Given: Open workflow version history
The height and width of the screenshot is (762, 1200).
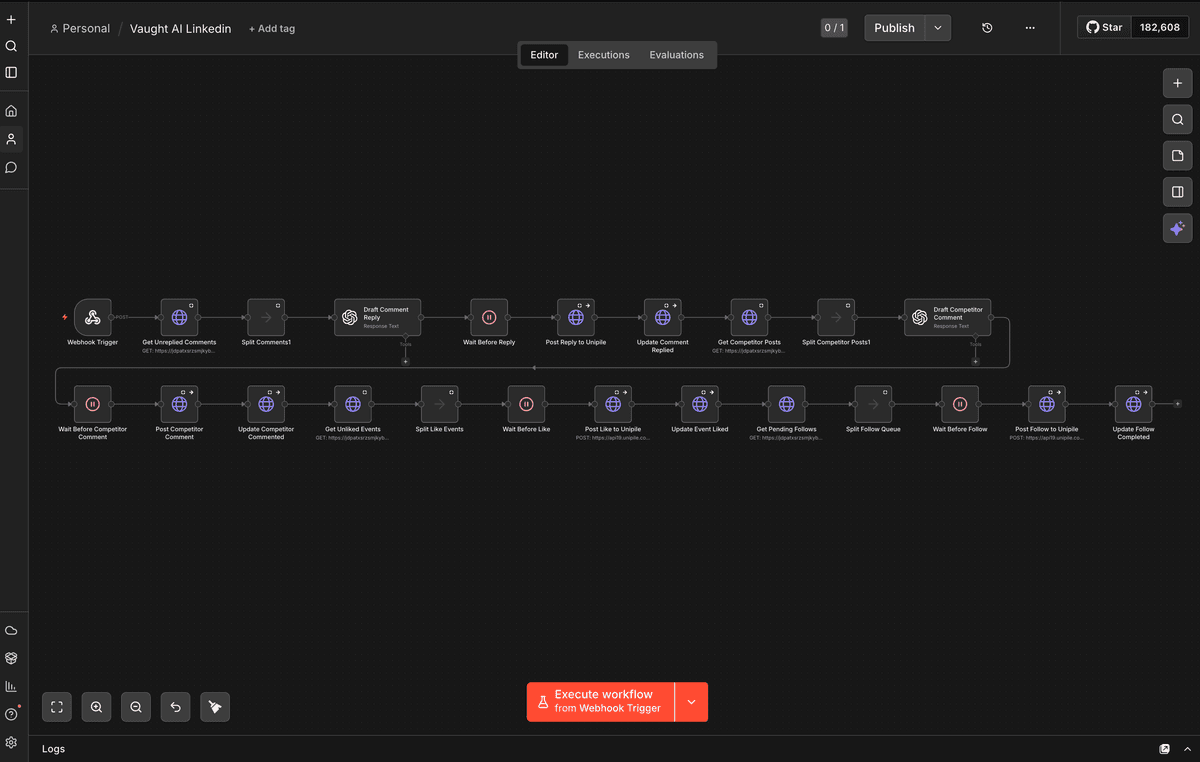Looking at the screenshot, I should (987, 27).
